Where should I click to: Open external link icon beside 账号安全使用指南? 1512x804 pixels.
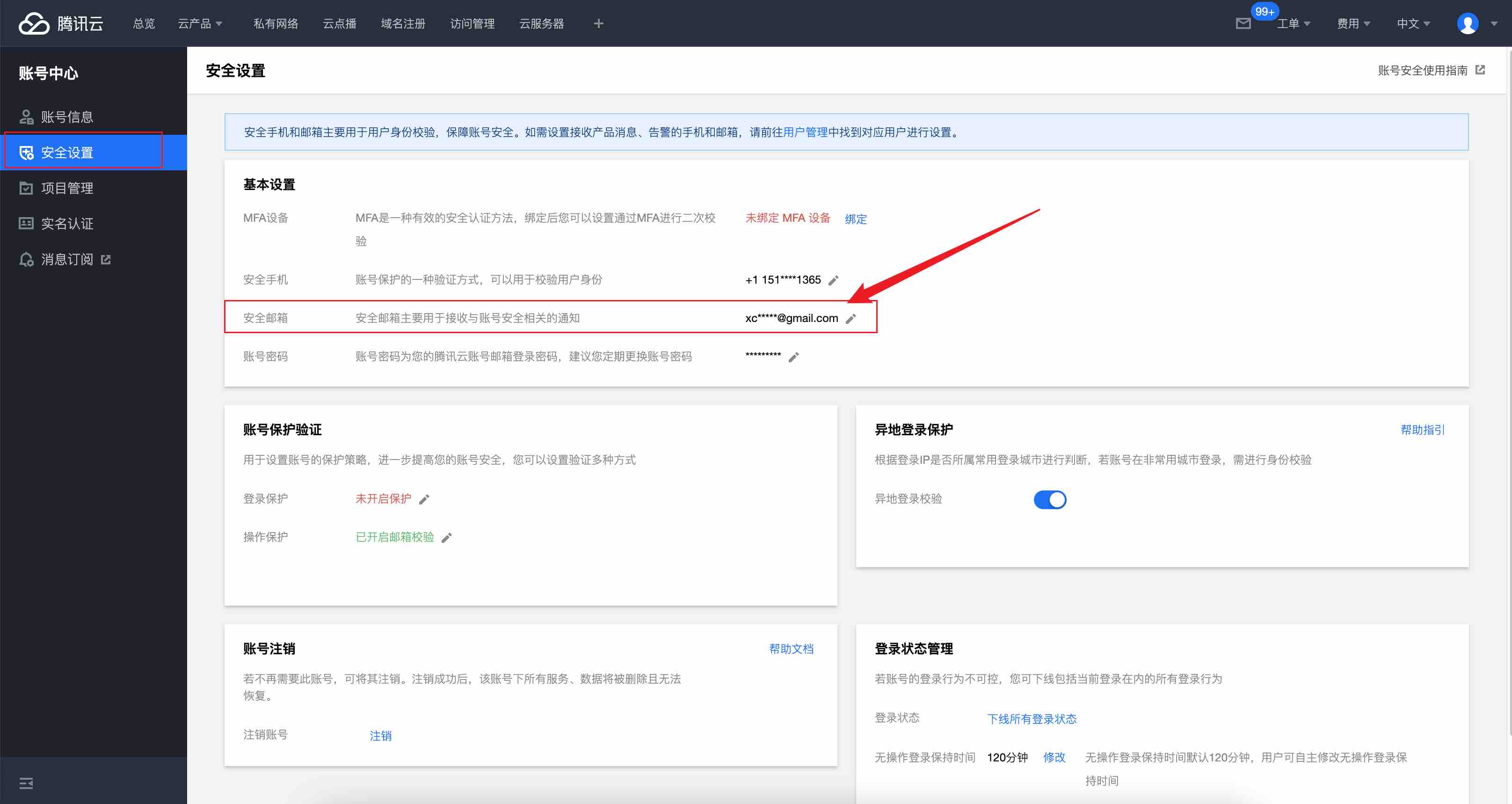[x=1480, y=70]
